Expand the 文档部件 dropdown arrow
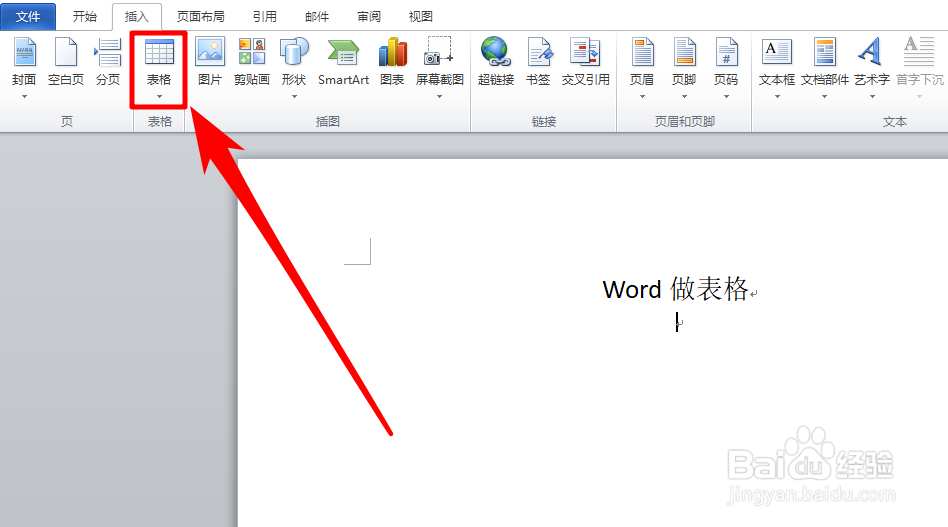 click(x=825, y=97)
